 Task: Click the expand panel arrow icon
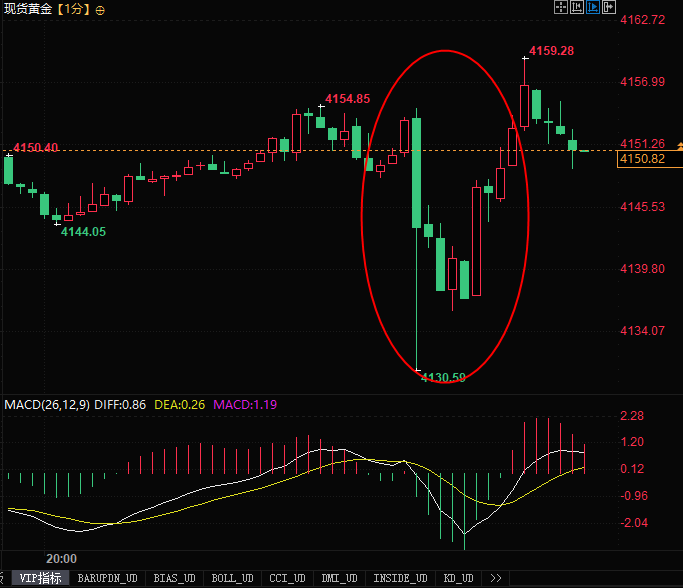[609, 7]
